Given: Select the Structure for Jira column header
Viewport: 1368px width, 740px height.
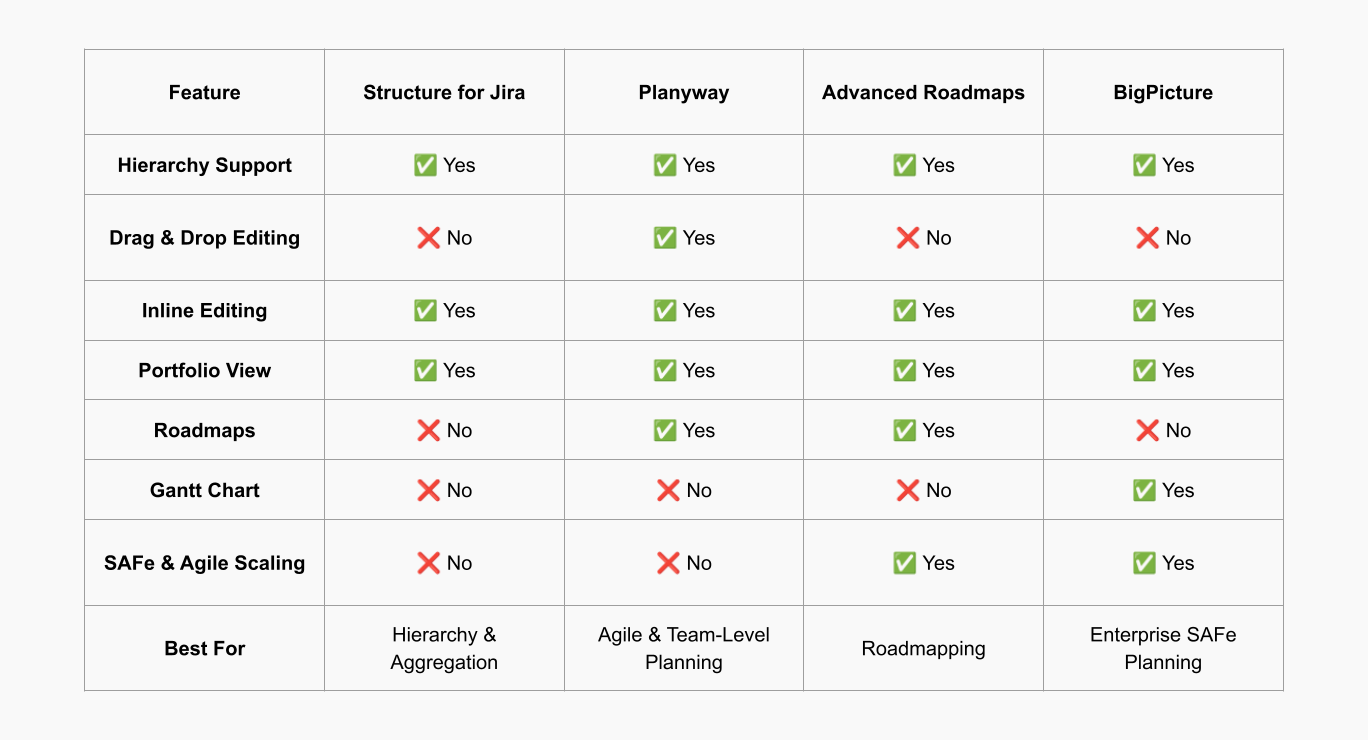Looking at the screenshot, I should coord(444,93).
